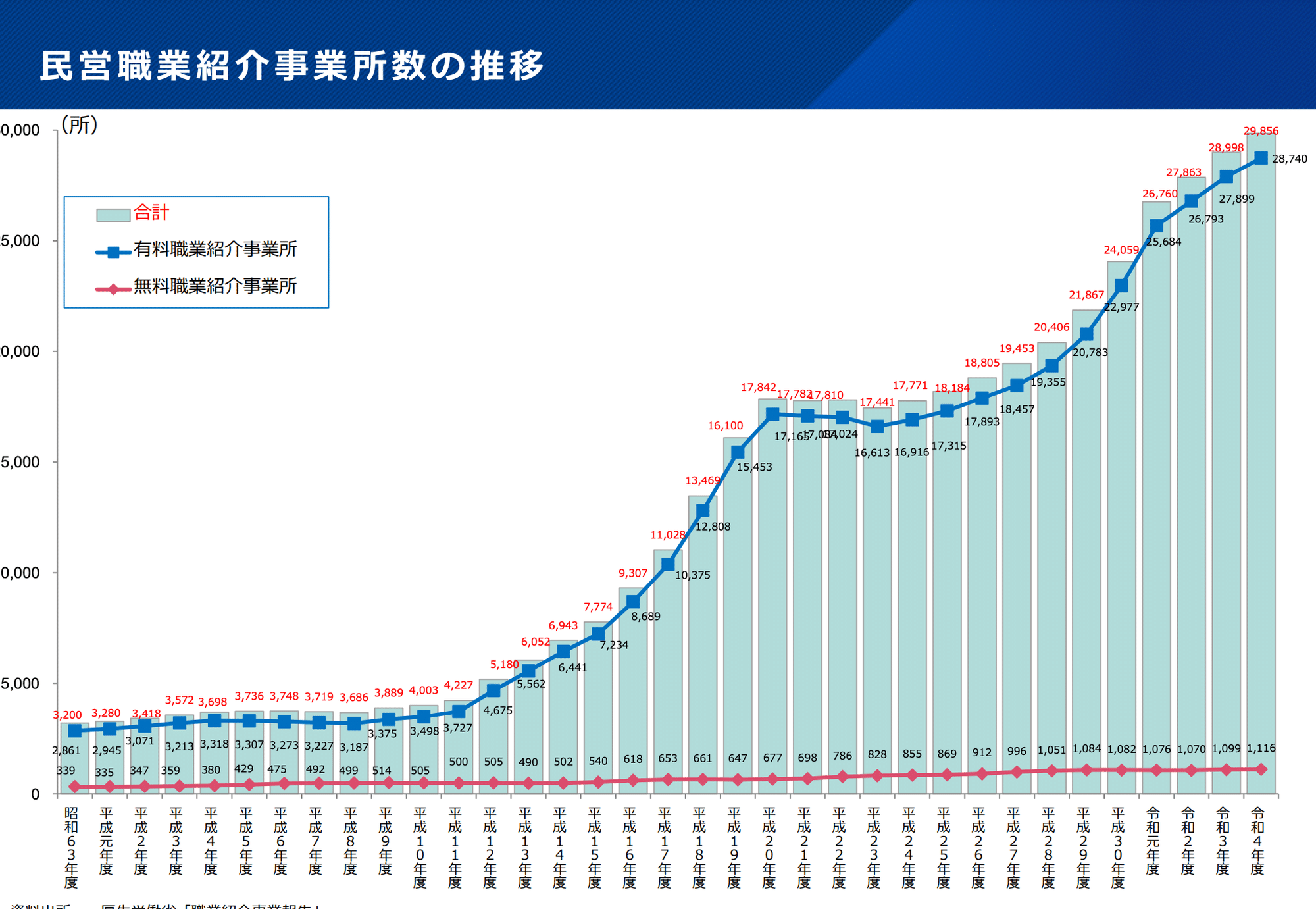1316x909 pixels.
Task: Click the value label 6,441
Action: point(572,667)
